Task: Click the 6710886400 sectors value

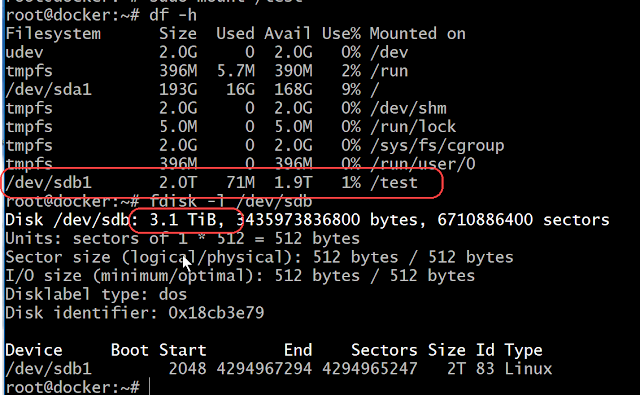Action: click(485, 220)
